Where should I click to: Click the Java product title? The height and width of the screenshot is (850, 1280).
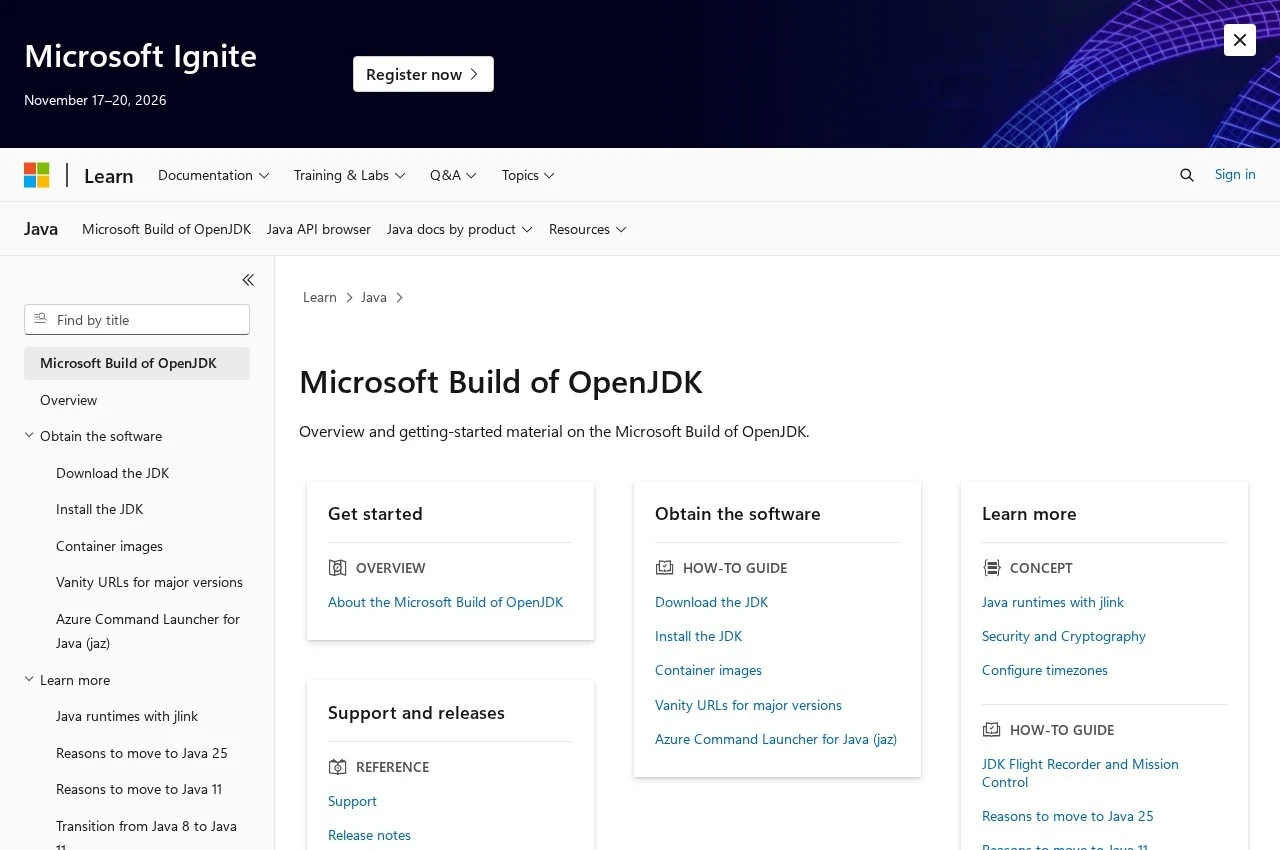pyautogui.click(x=41, y=229)
